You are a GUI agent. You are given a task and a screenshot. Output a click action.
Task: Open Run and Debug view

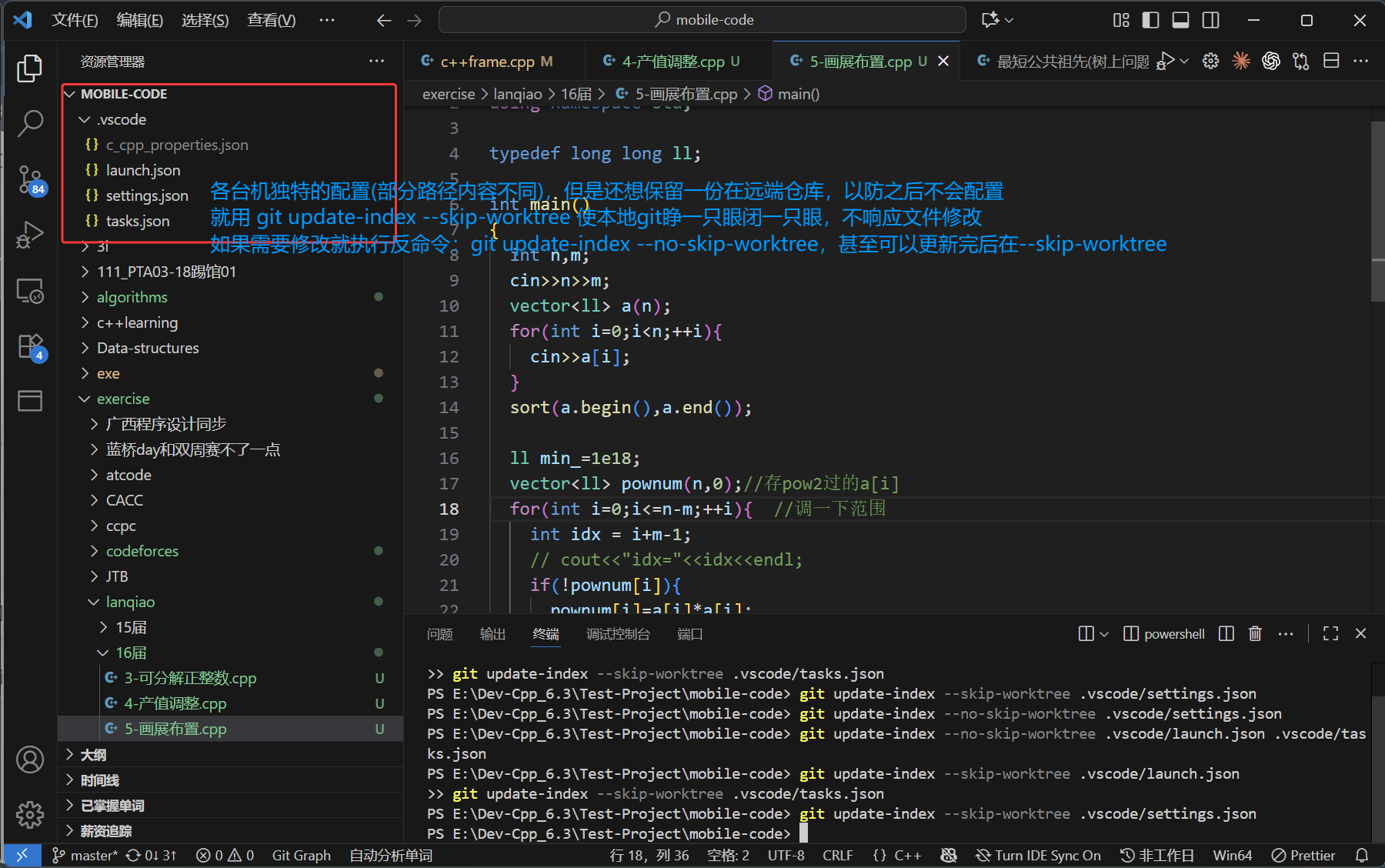[x=30, y=235]
